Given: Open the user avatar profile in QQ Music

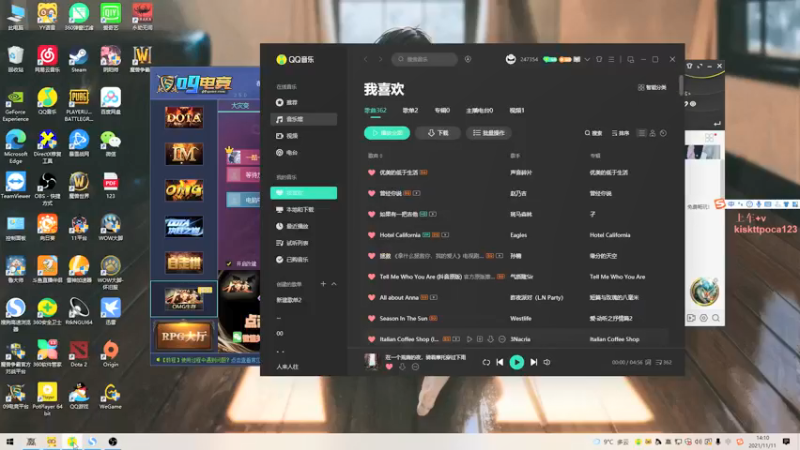Looking at the screenshot, I should 511,59.
